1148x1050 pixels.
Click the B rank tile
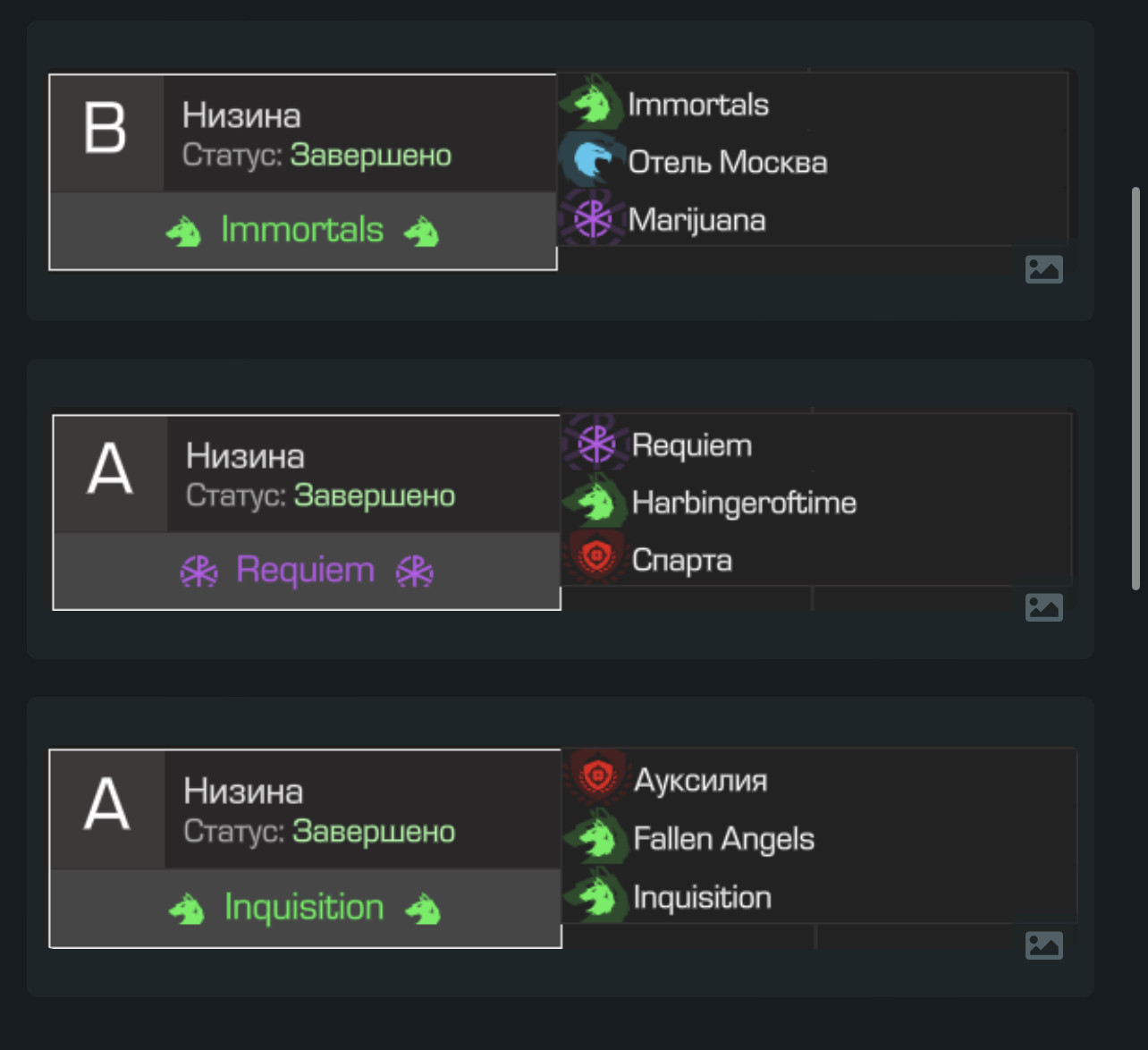(106, 132)
